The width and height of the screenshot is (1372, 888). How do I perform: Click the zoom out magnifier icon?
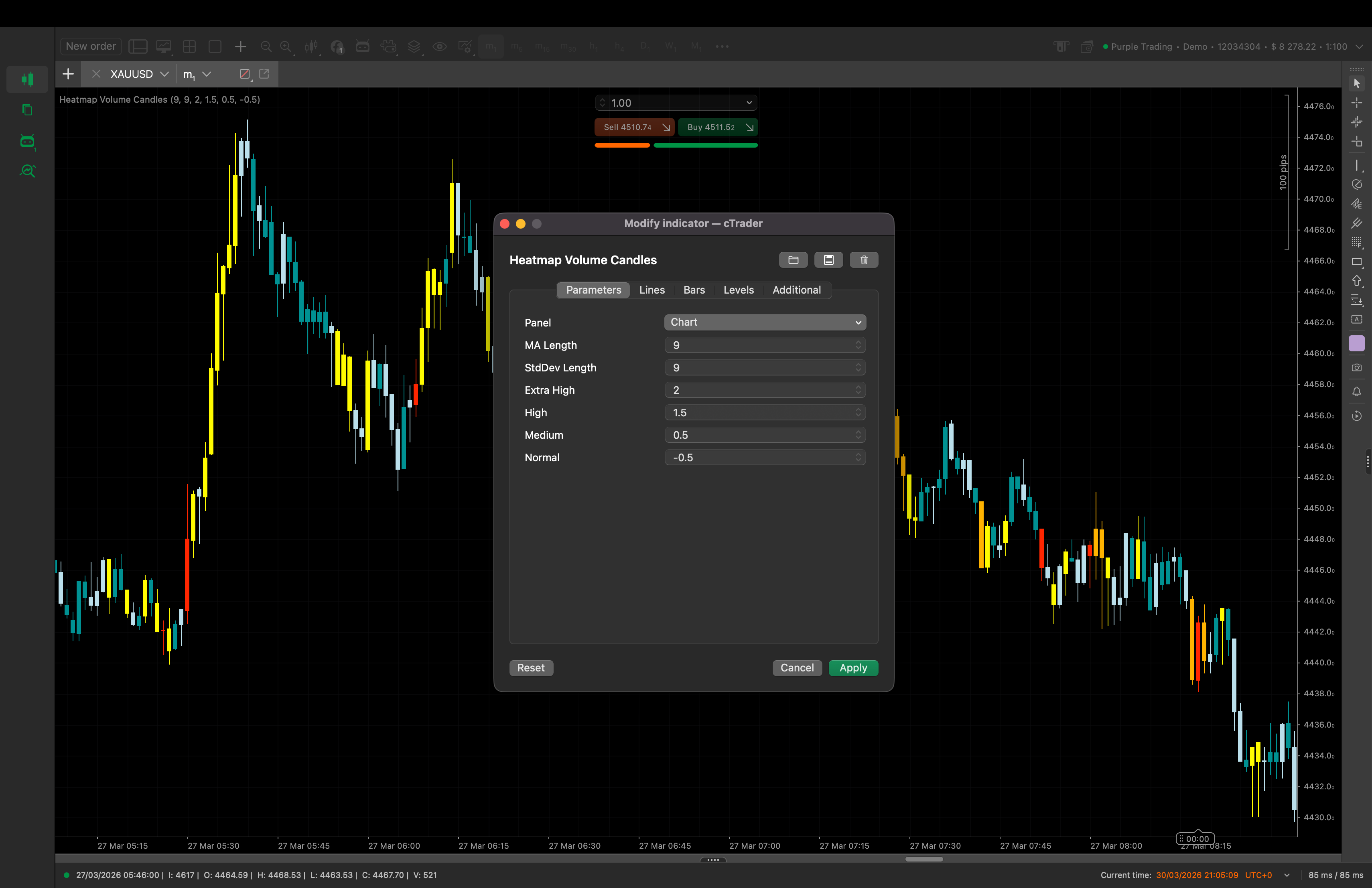click(266, 47)
